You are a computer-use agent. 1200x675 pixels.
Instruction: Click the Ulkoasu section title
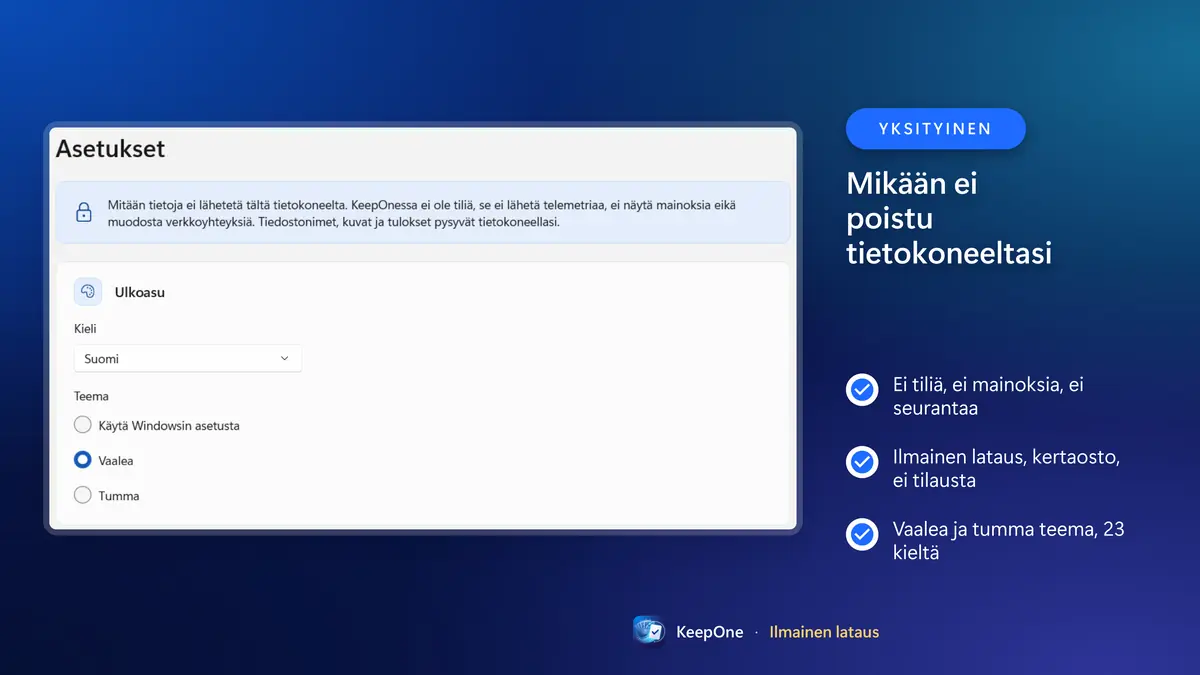tap(140, 292)
